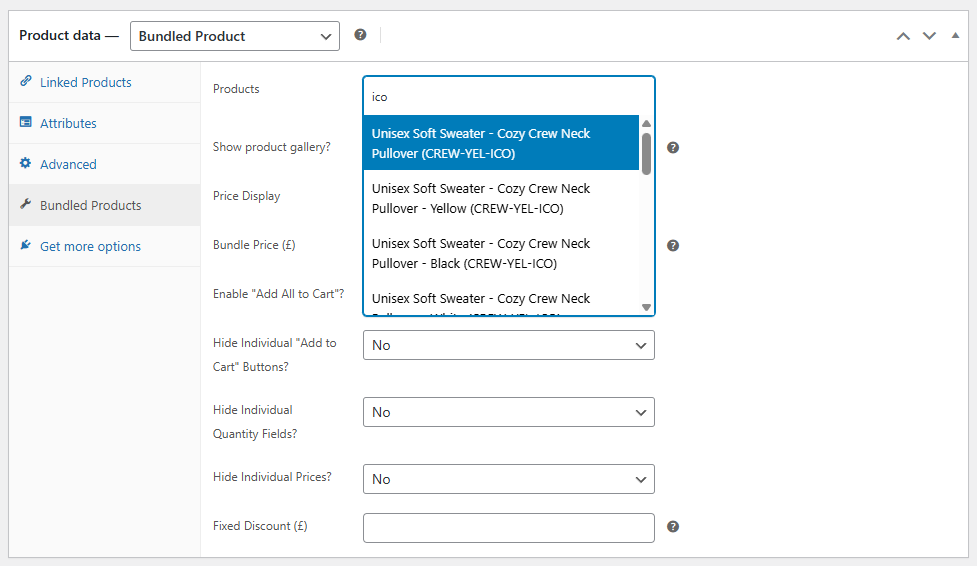This screenshot has width=977, height=566.
Task: Click the 'Fixed Discount (£)' label
Action: (x=260, y=526)
